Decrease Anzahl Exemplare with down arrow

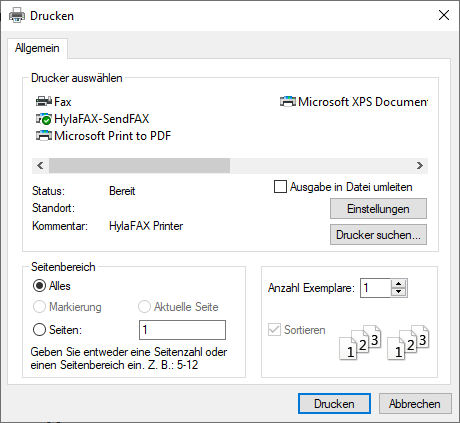click(x=398, y=292)
